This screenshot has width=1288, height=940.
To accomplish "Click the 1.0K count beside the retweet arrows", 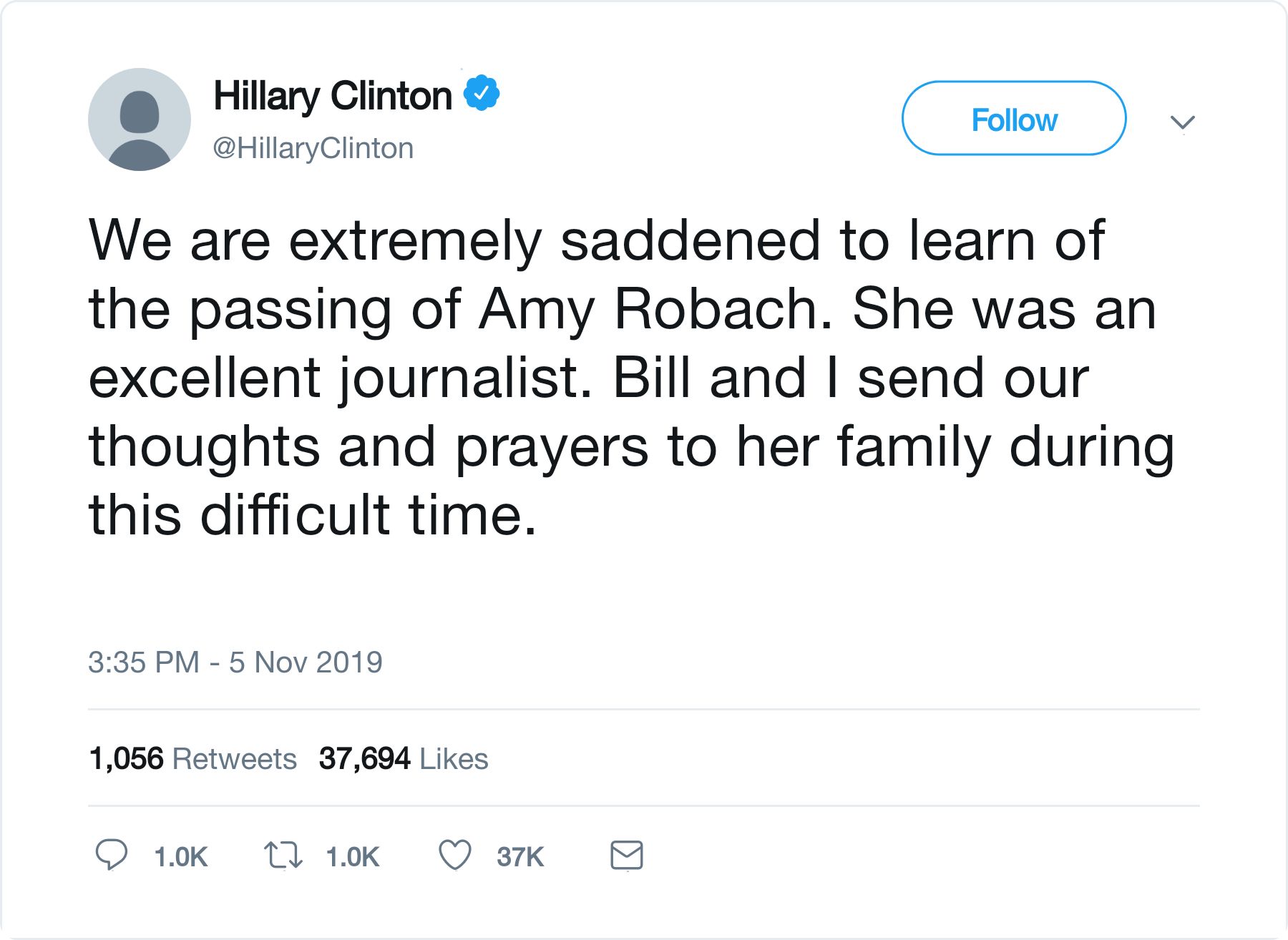I will tap(353, 857).
